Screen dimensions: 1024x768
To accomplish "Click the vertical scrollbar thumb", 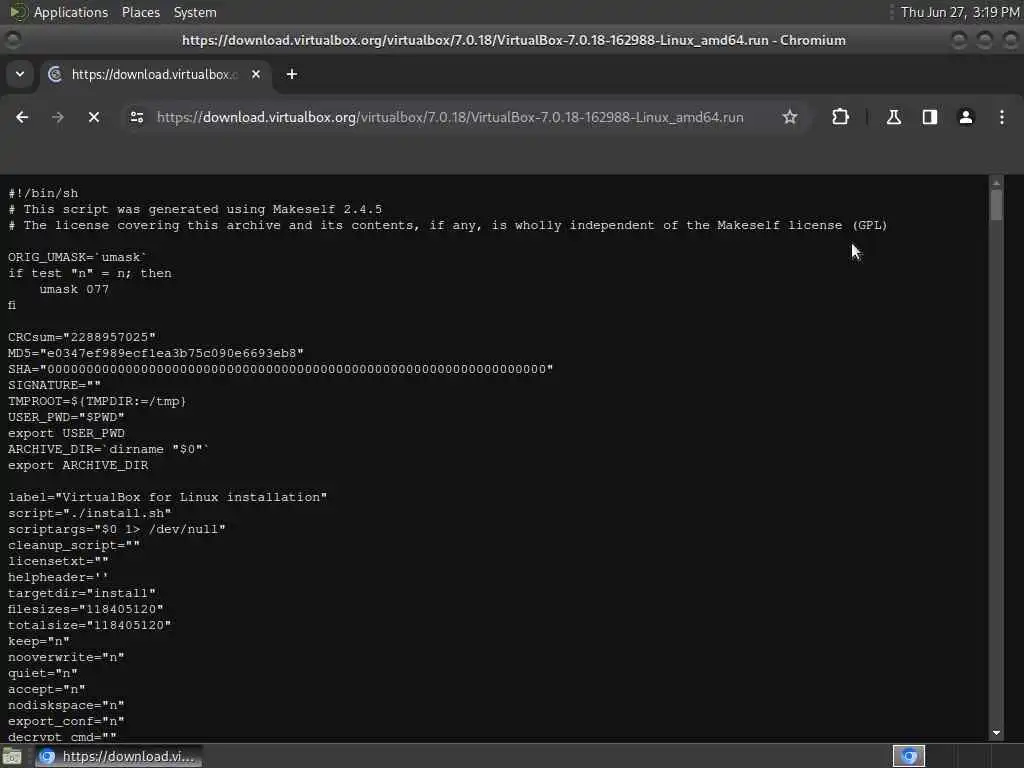I will (996, 205).
